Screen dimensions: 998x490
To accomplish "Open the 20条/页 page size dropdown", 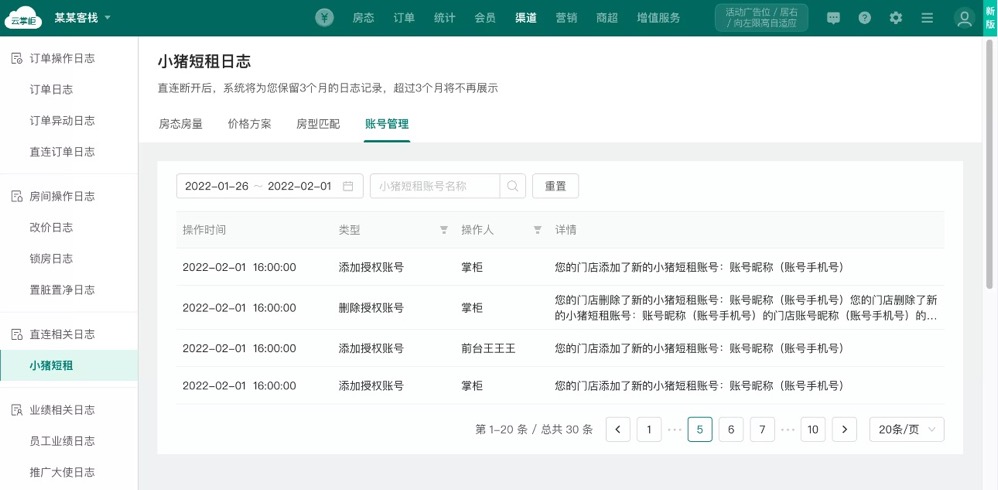I will click(906, 429).
